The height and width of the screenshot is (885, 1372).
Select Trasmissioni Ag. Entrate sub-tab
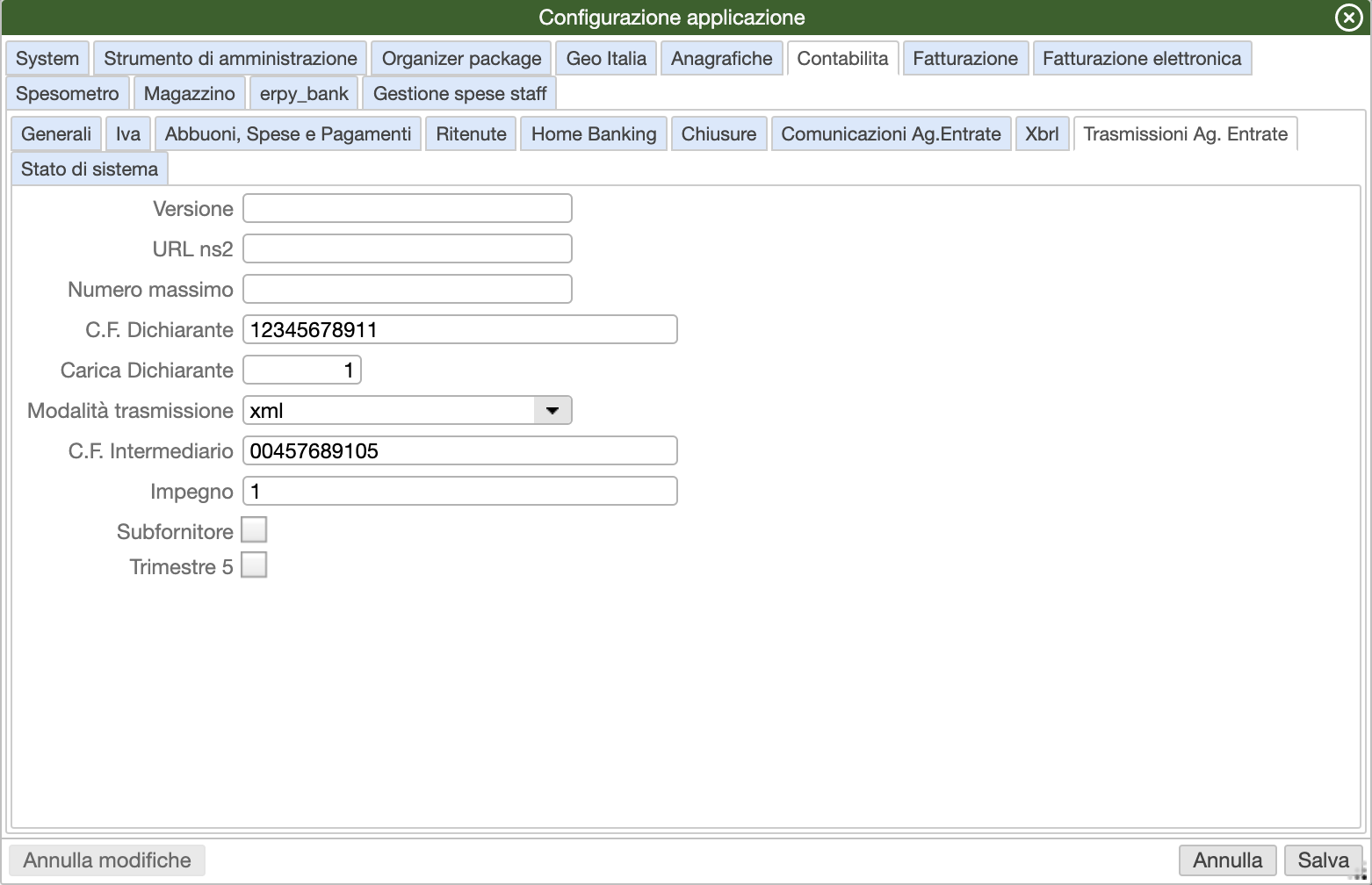tap(1186, 134)
